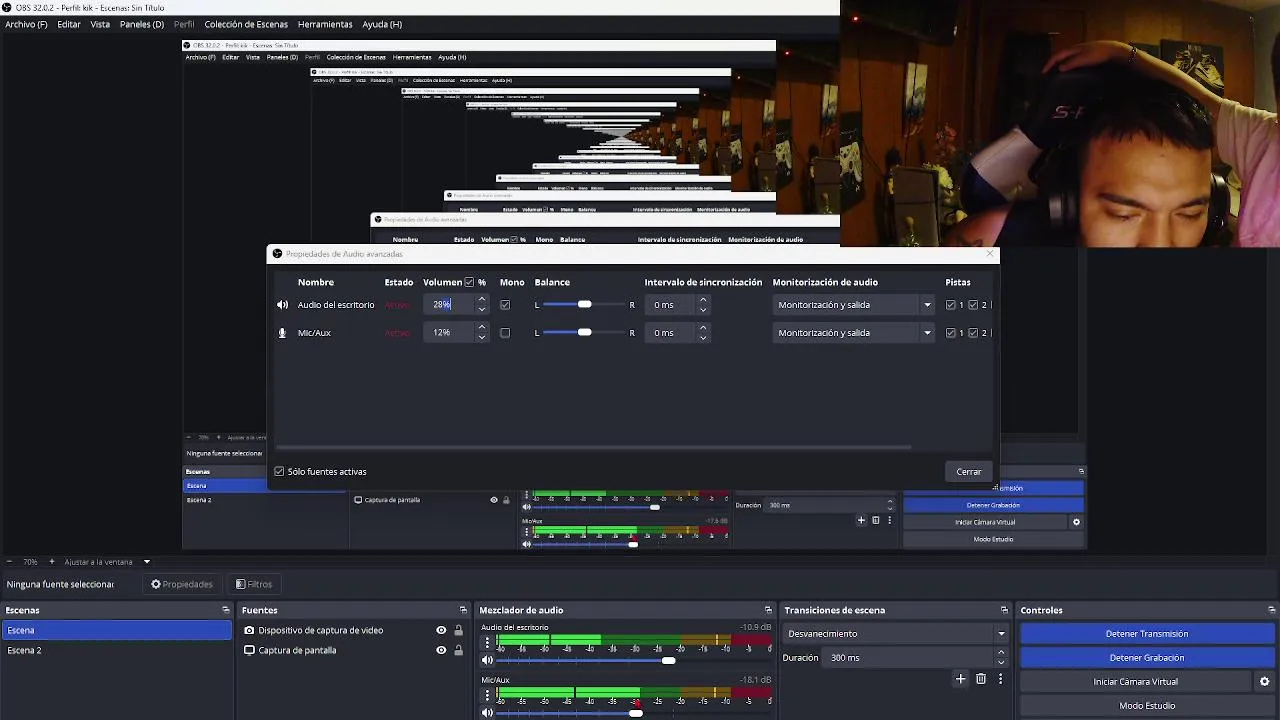Uncheck Mono for Audio del escritorio
This screenshot has height=720, width=1280.
click(505, 305)
